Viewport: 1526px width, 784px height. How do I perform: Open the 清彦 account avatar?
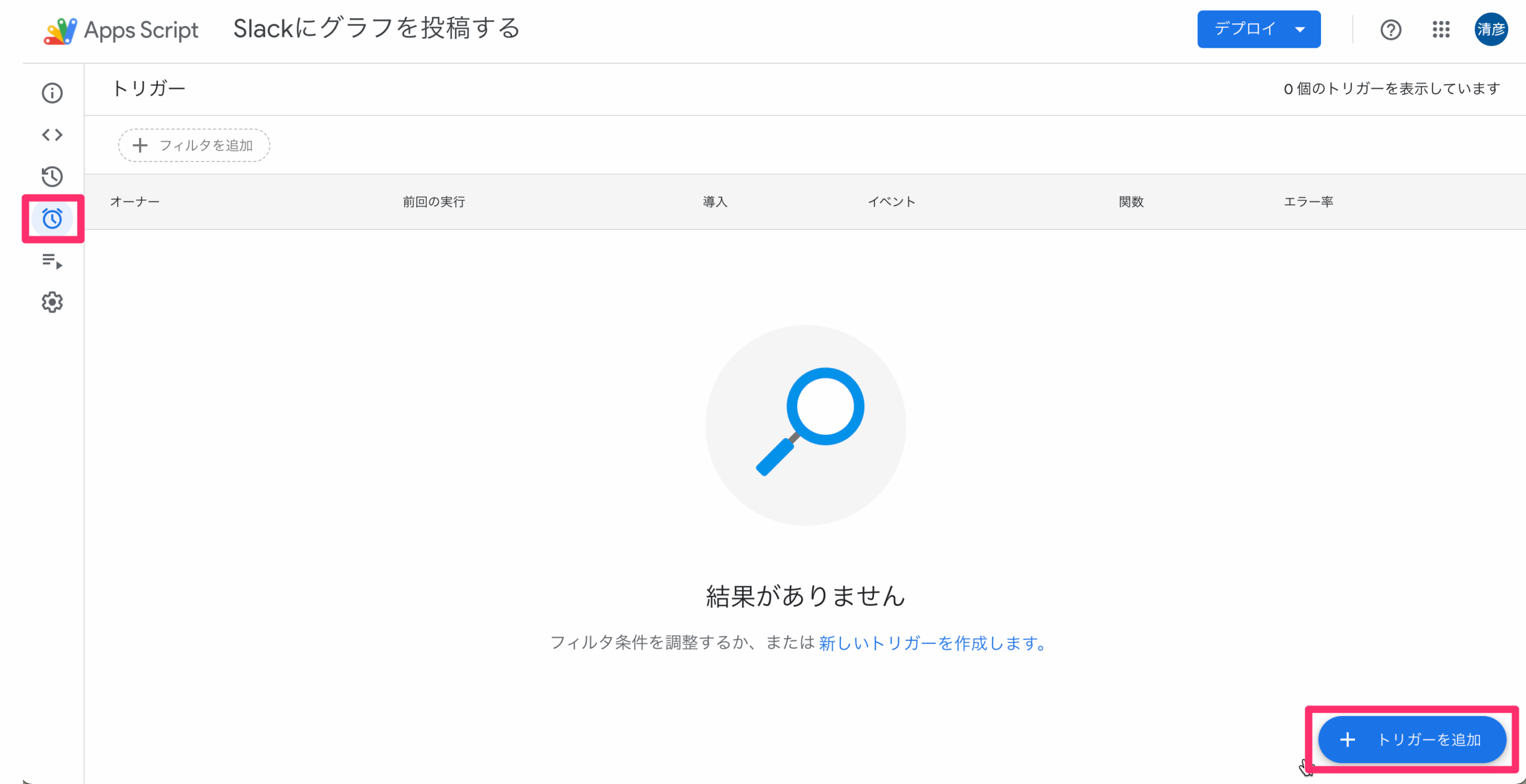point(1491,29)
